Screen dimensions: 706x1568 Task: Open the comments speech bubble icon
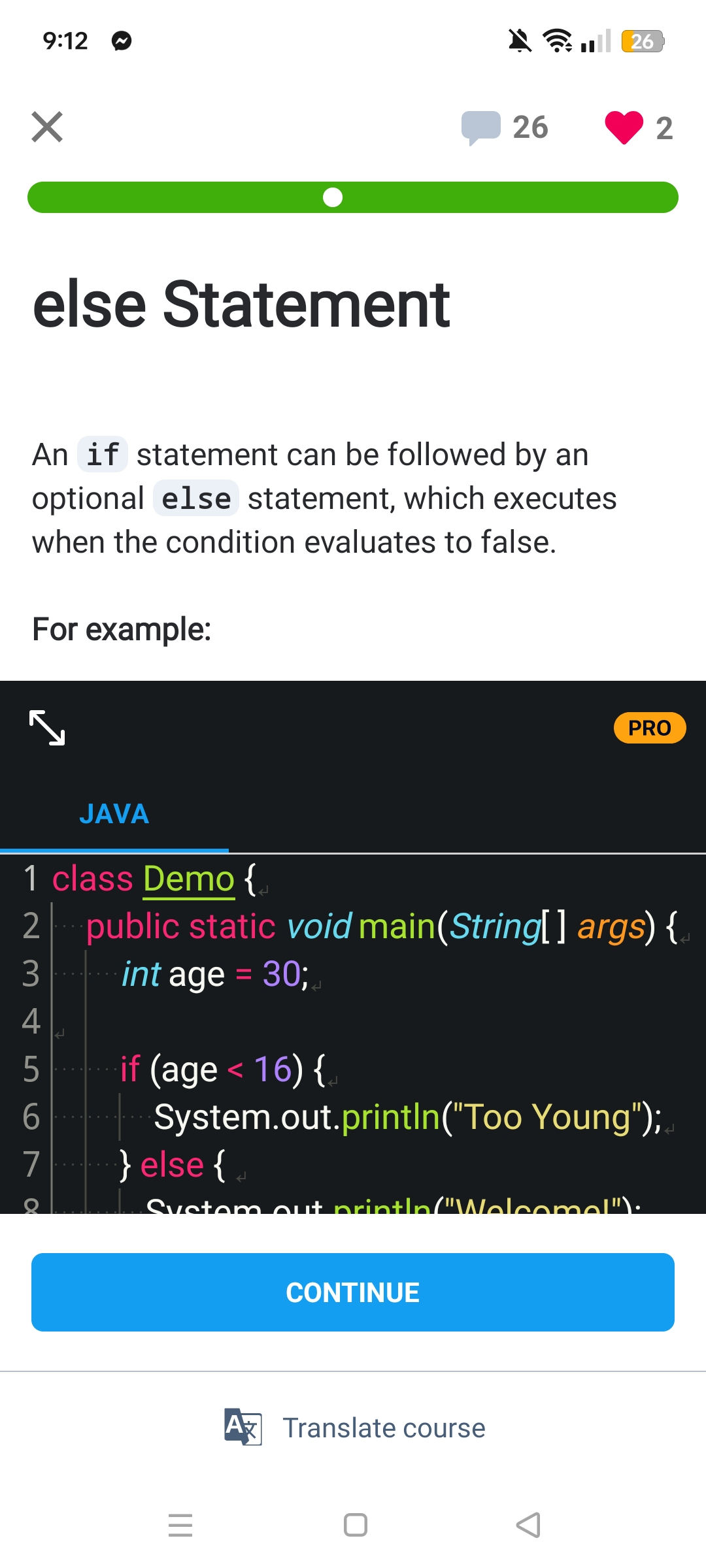pos(480,127)
